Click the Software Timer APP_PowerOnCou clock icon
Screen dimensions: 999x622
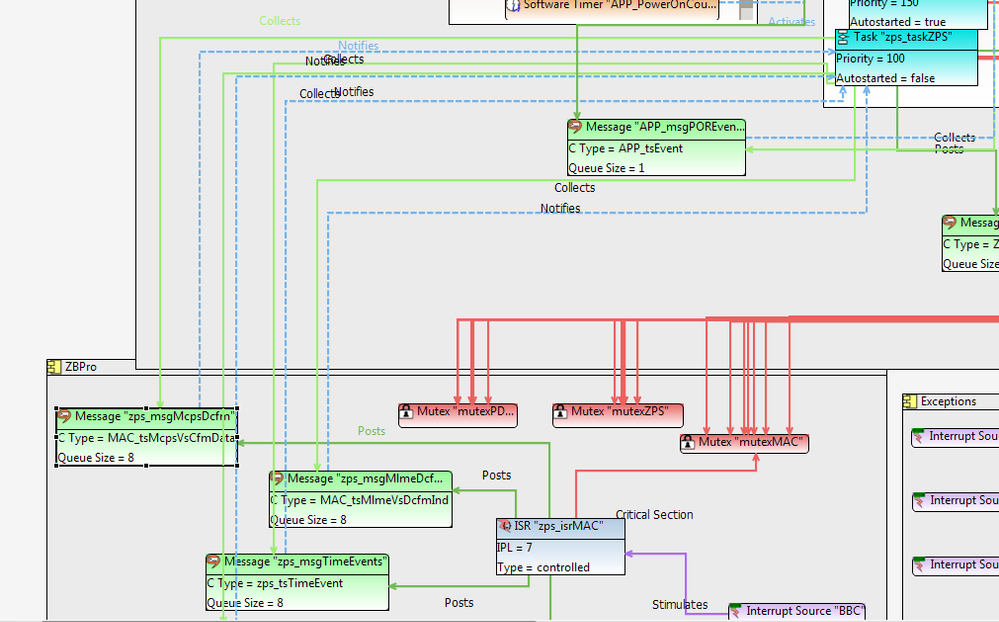(514, 6)
